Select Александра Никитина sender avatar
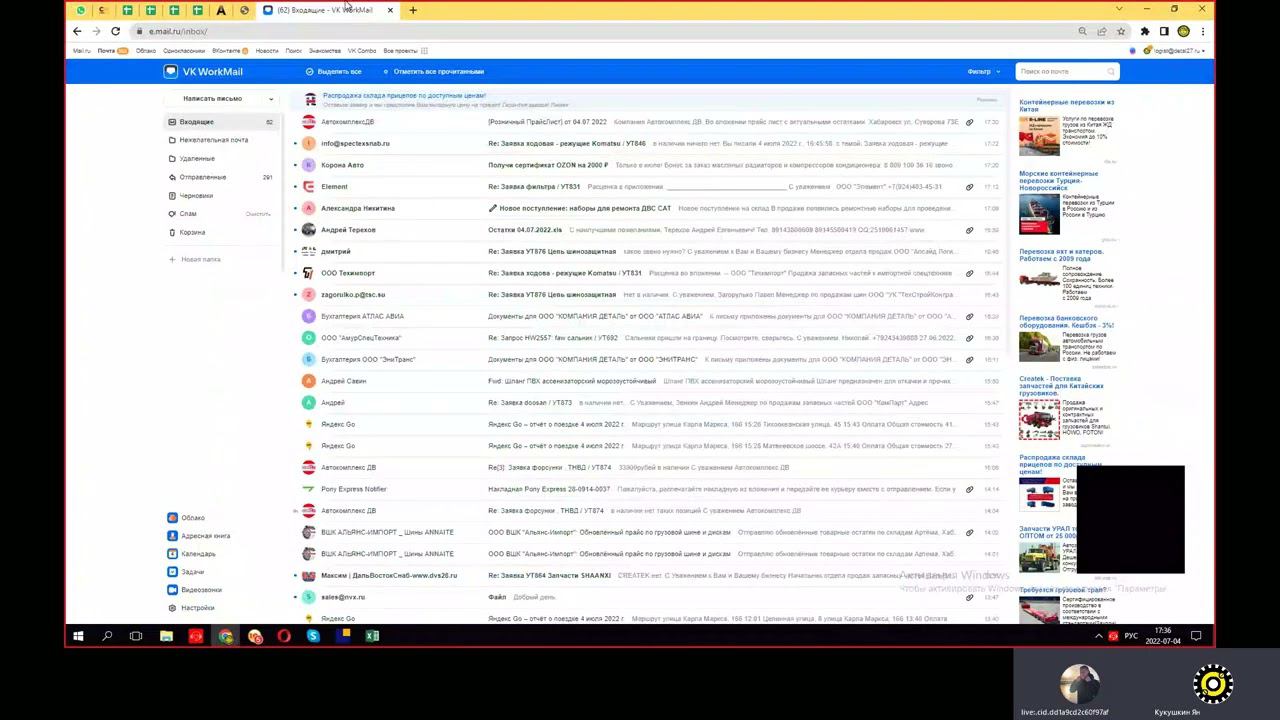Image resolution: width=1280 pixels, height=720 pixels. tap(309, 208)
